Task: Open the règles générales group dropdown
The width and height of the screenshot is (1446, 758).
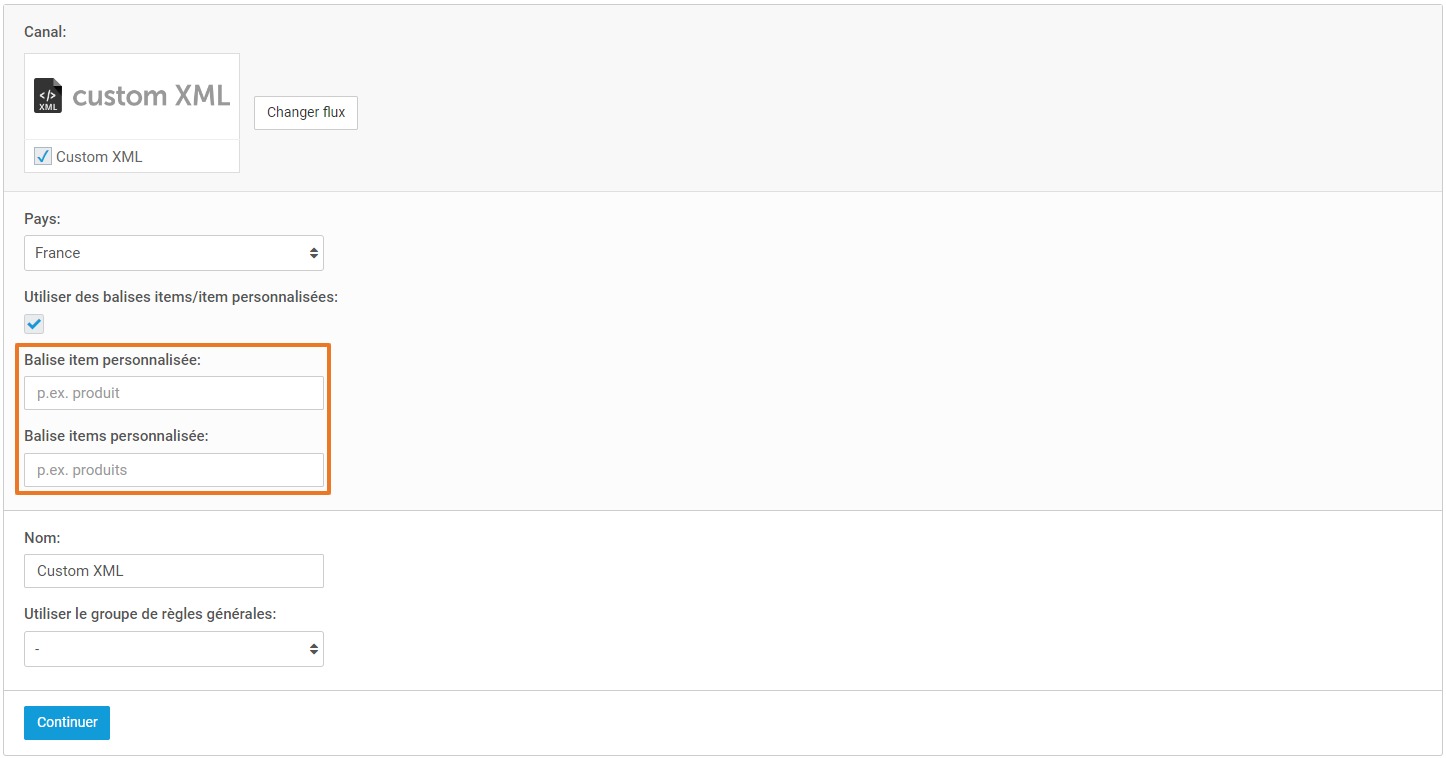Action: [x=174, y=649]
